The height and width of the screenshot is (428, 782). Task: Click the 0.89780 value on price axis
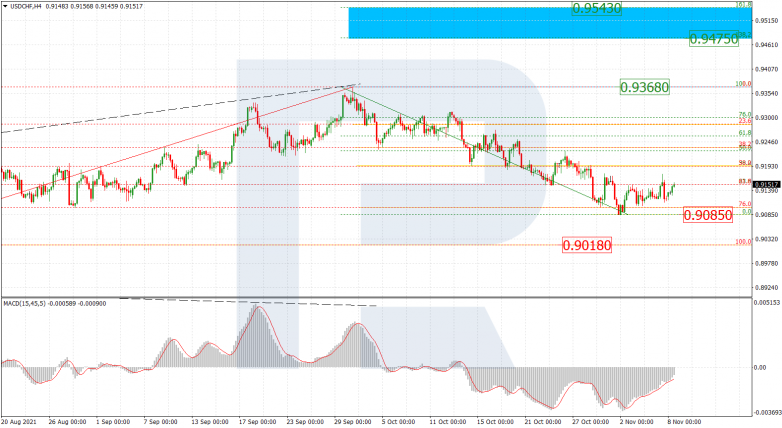click(x=767, y=264)
